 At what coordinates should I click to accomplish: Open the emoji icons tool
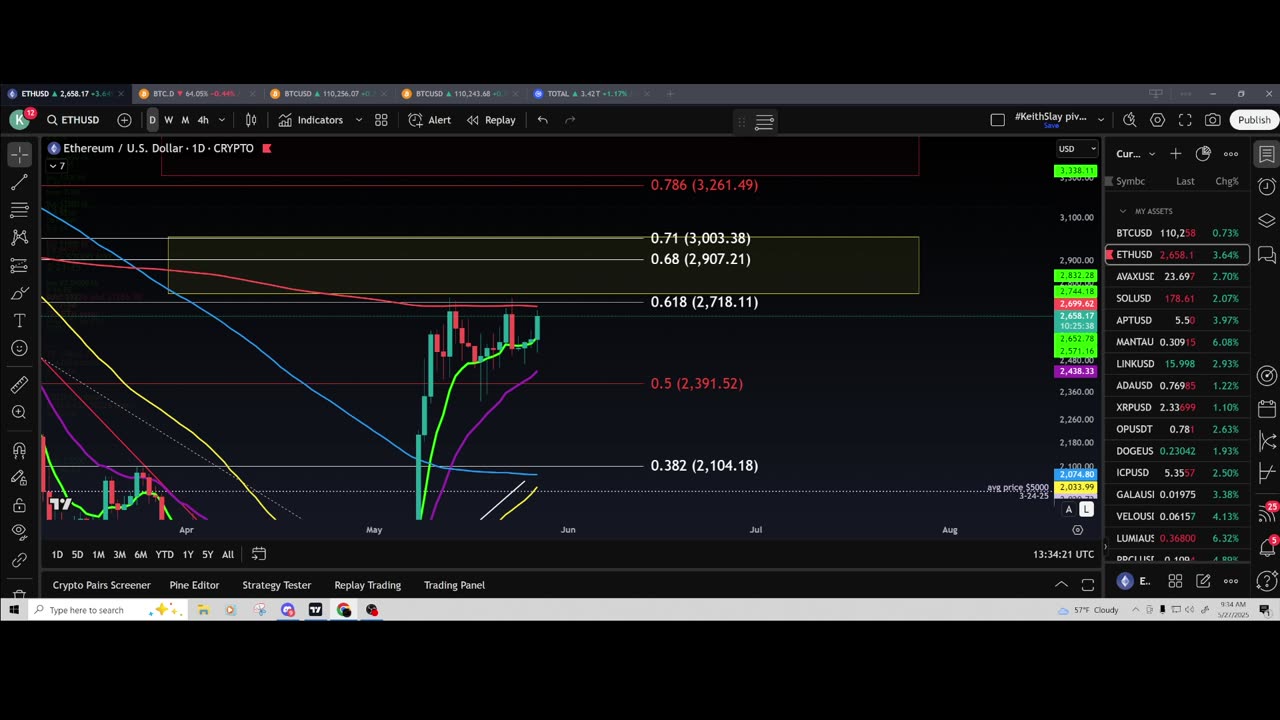pos(19,348)
